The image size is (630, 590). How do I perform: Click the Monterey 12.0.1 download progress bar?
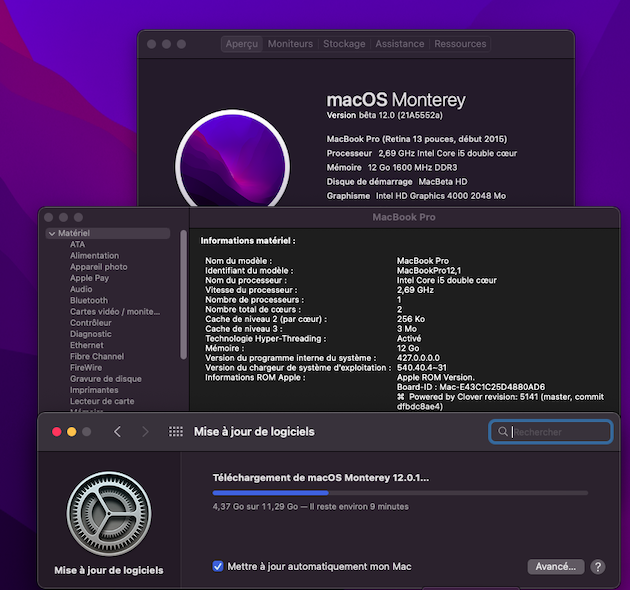[400, 493]
